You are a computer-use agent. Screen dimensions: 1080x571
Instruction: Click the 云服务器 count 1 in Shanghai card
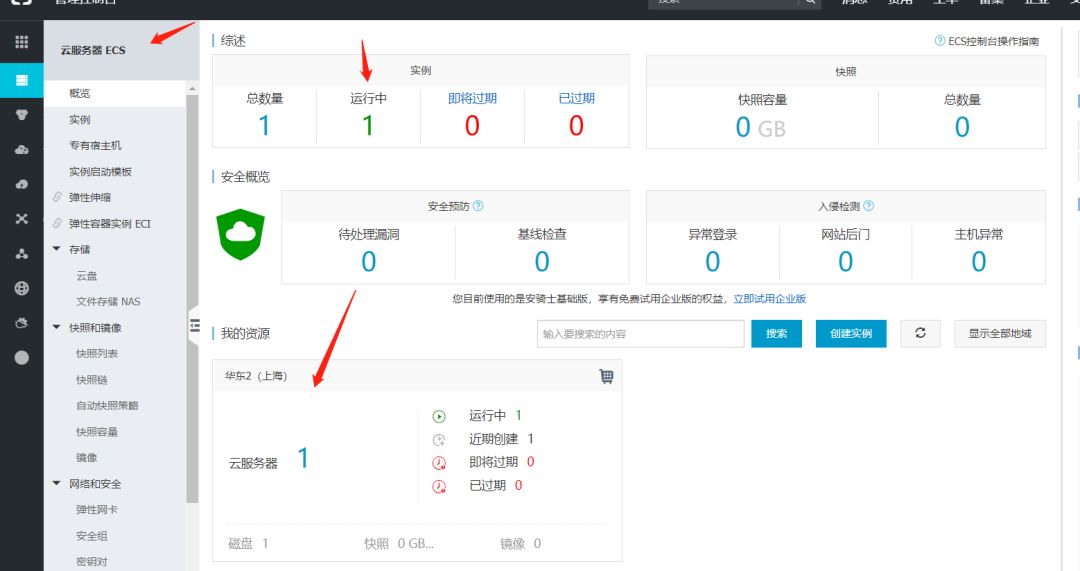[303, 458]
